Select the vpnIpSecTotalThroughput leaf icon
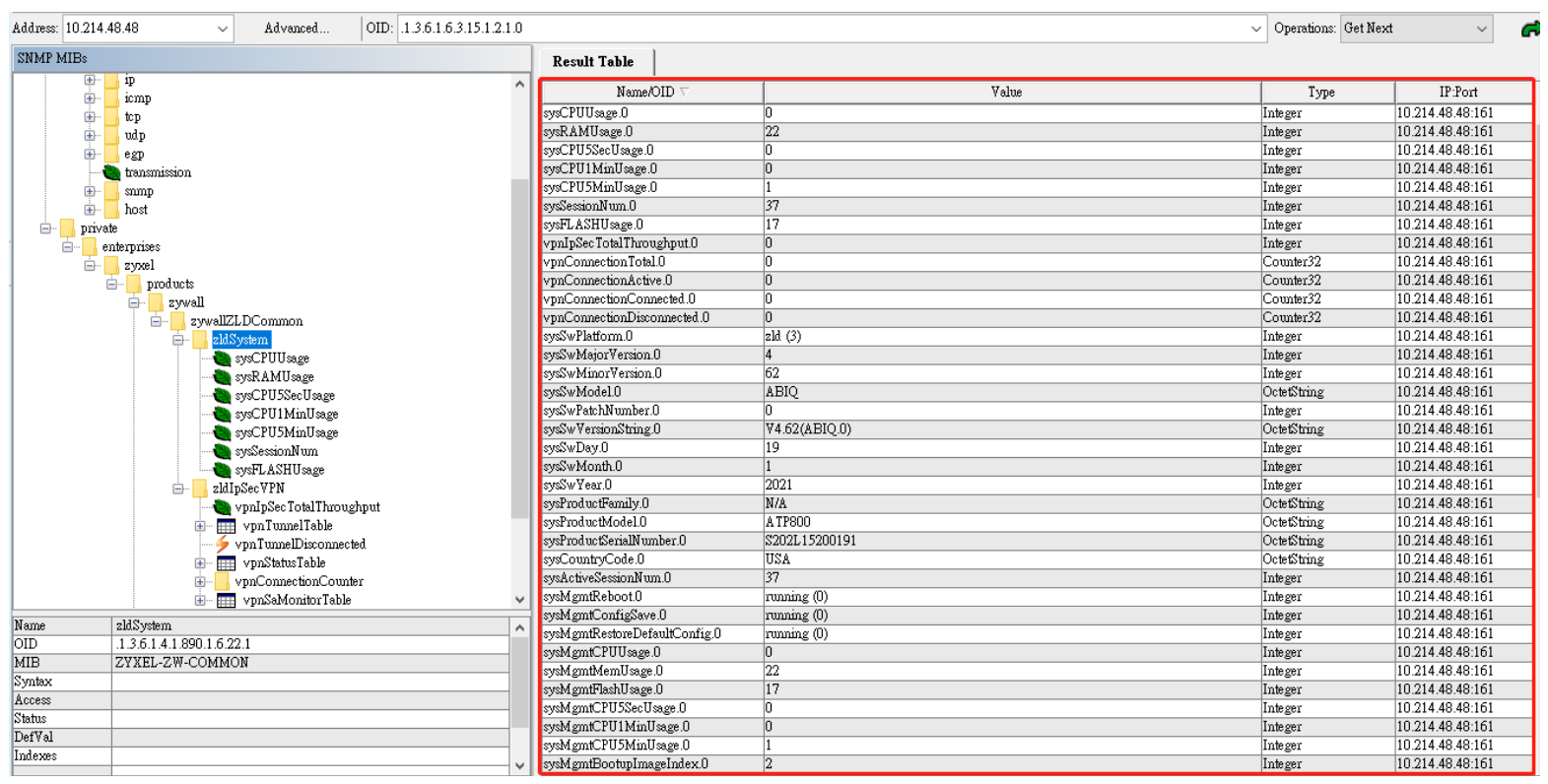Image resolution: width=1548 pixels, height=784 pixels. [x=223, y=507]
